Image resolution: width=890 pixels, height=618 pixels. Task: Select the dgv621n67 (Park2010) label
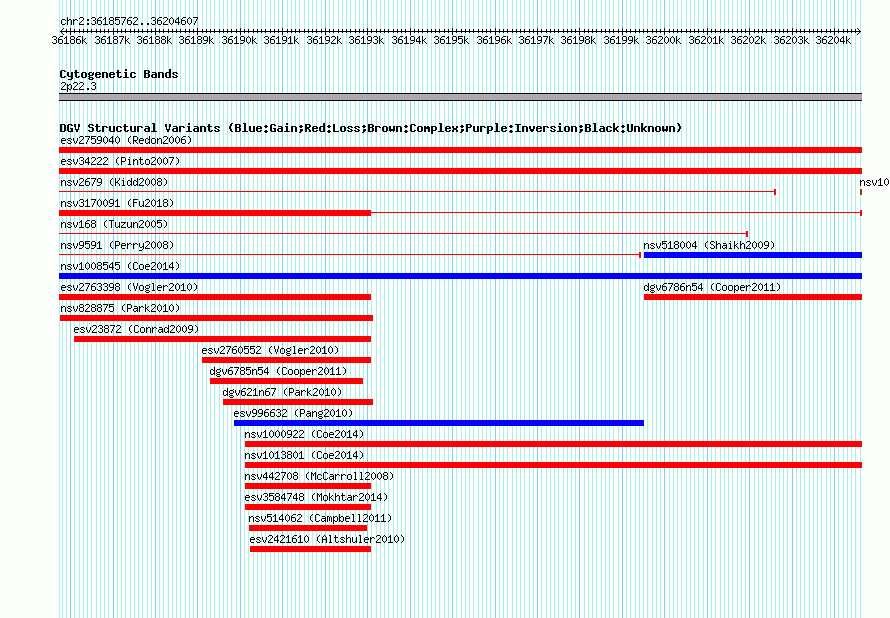[x=282, y=392]
